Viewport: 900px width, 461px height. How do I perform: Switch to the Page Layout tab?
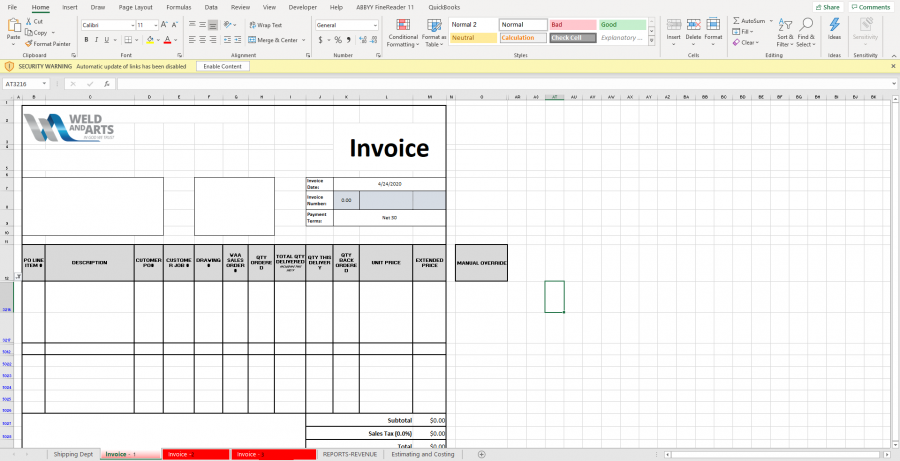[135, 7]
